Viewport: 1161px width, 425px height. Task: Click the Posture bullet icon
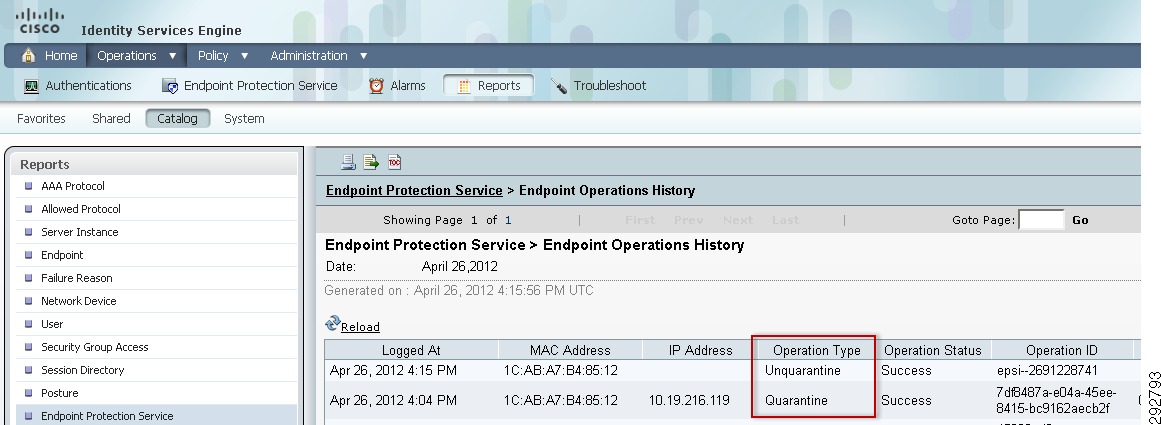(x=29, y=392)
